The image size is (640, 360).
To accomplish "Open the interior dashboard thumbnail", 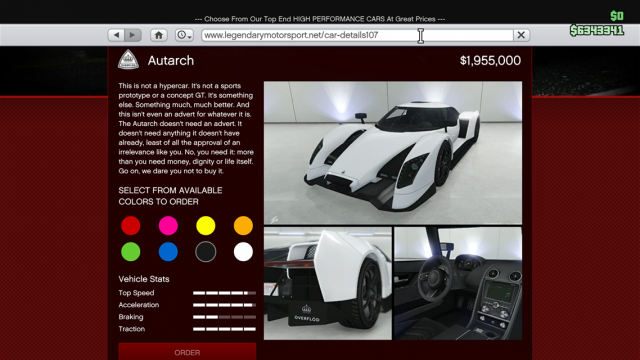I will [458, 284].
